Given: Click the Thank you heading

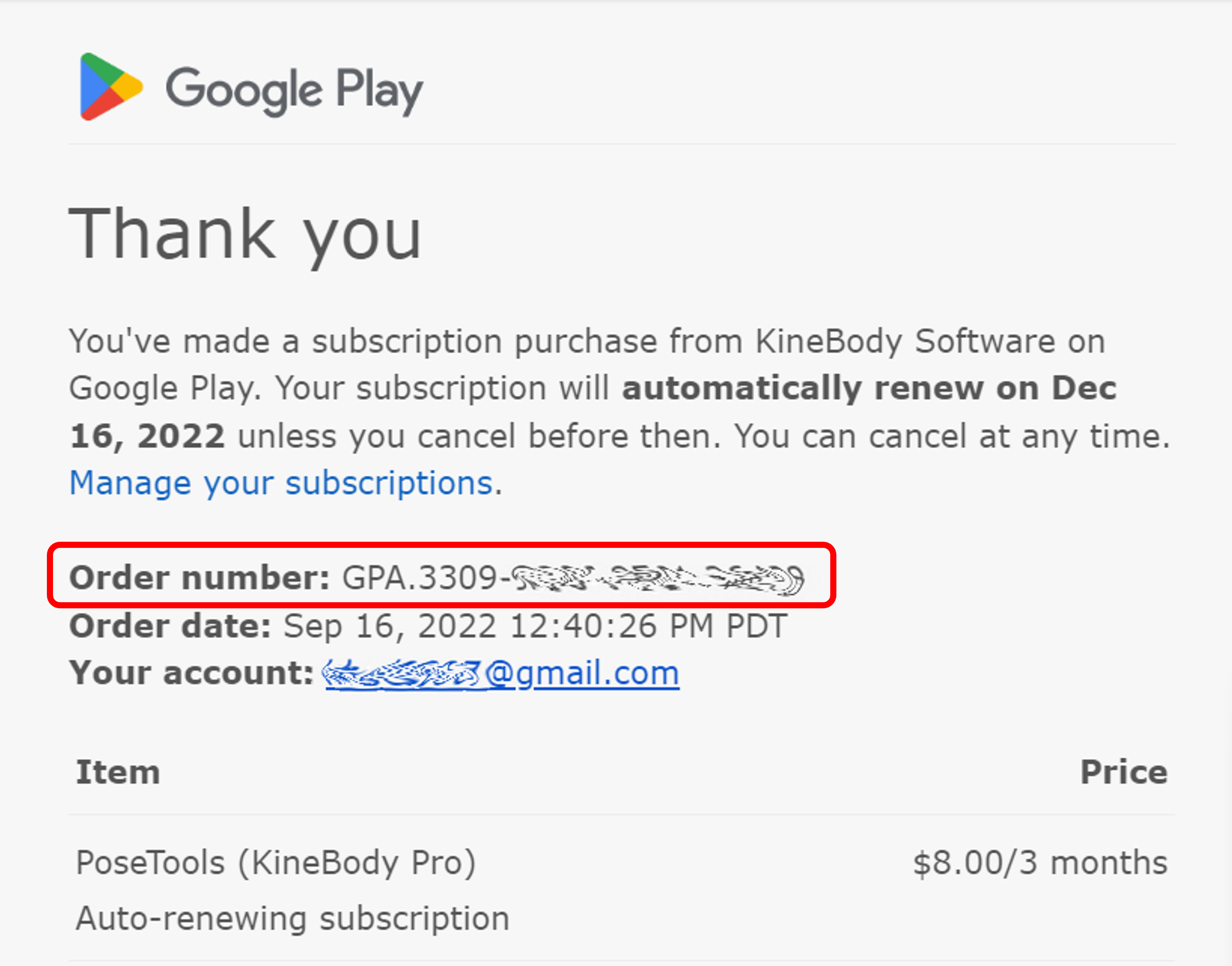Looking at the screenshot, I should coord(245,234).
